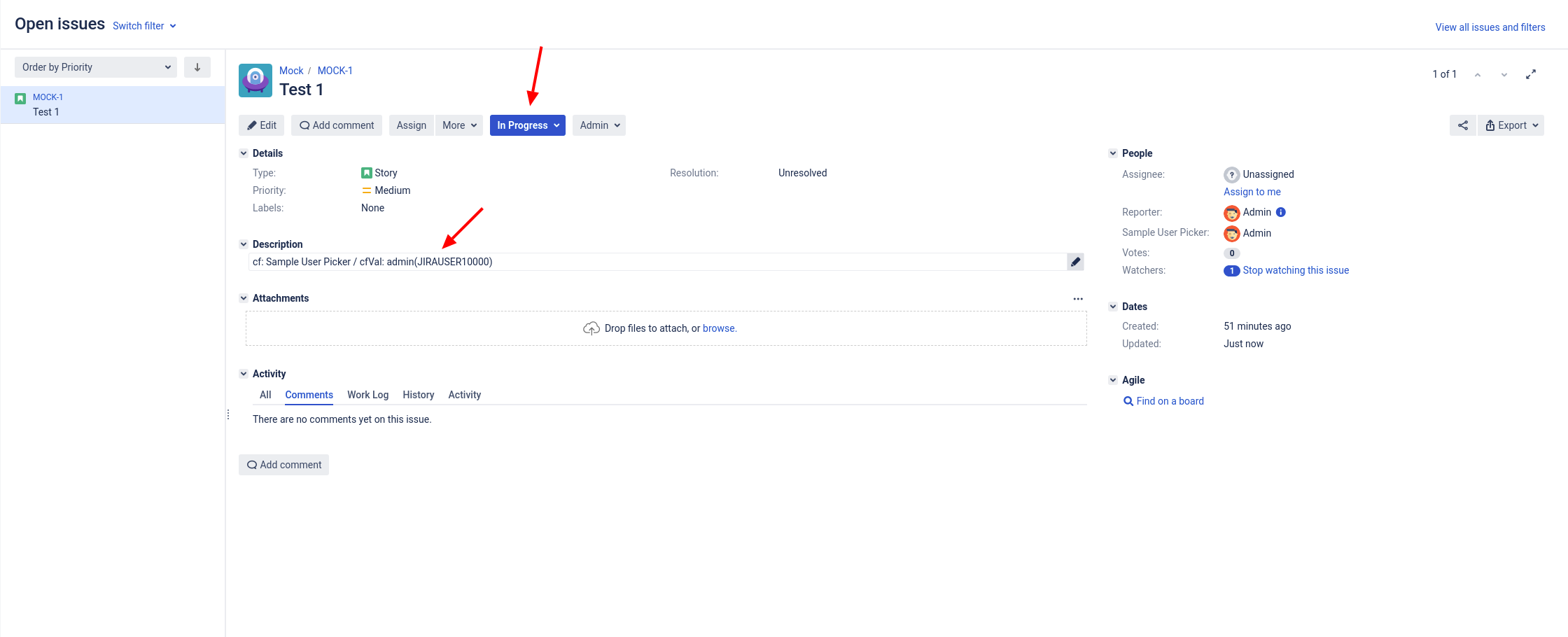Open the share icon for this issue
1568x637 pixels.
pos(1462,125)
